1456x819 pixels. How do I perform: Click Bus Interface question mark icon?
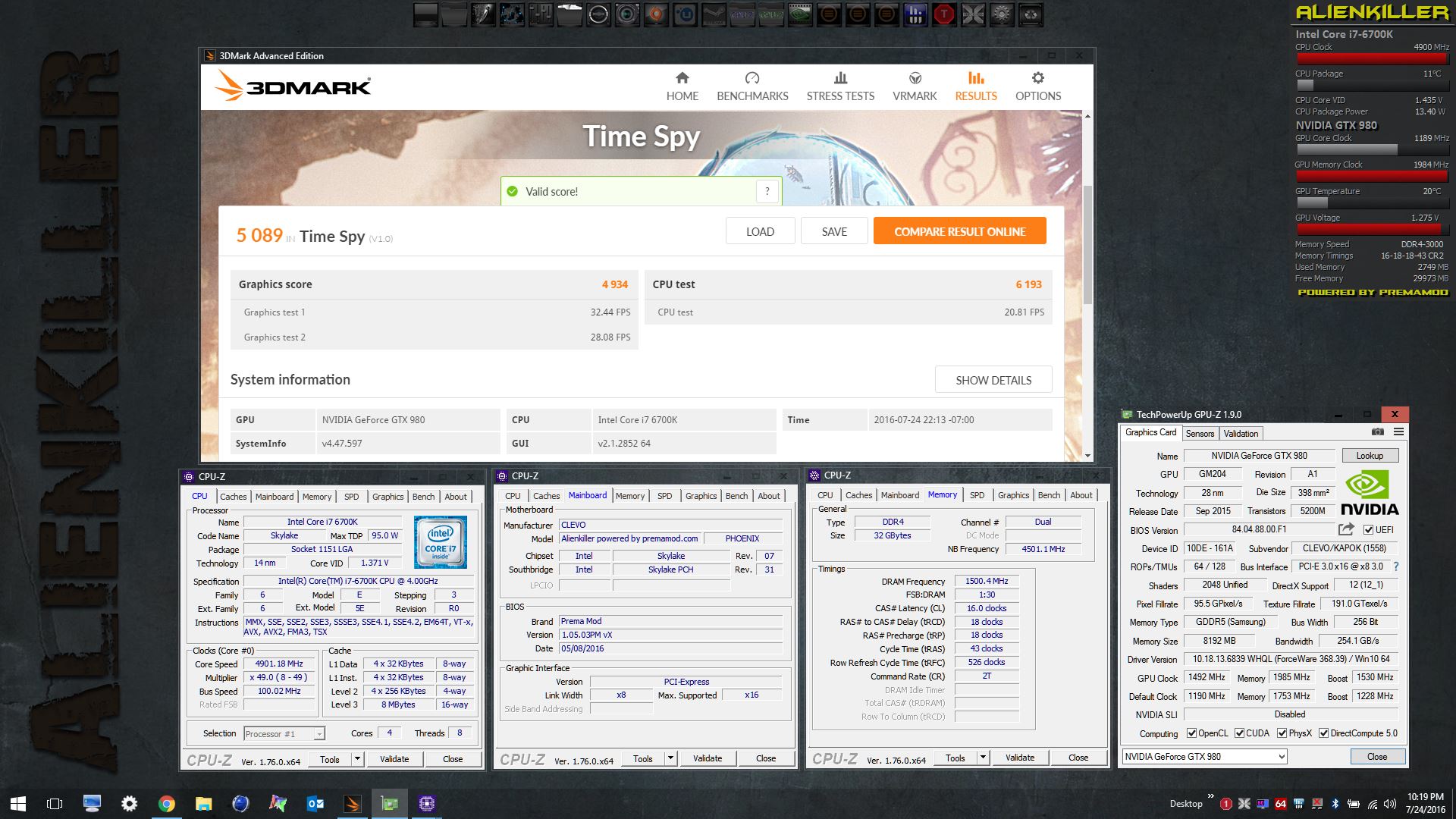1395,566
